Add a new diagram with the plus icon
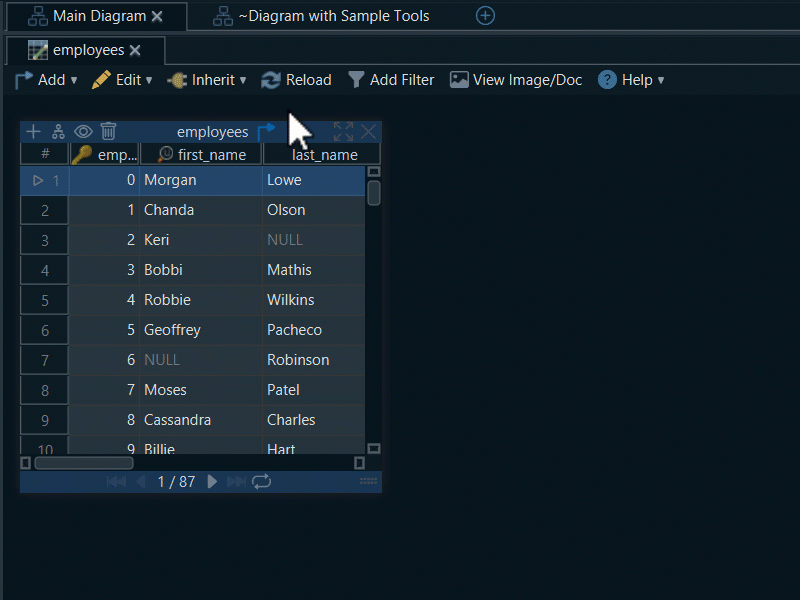 click(x=485, y=16)
